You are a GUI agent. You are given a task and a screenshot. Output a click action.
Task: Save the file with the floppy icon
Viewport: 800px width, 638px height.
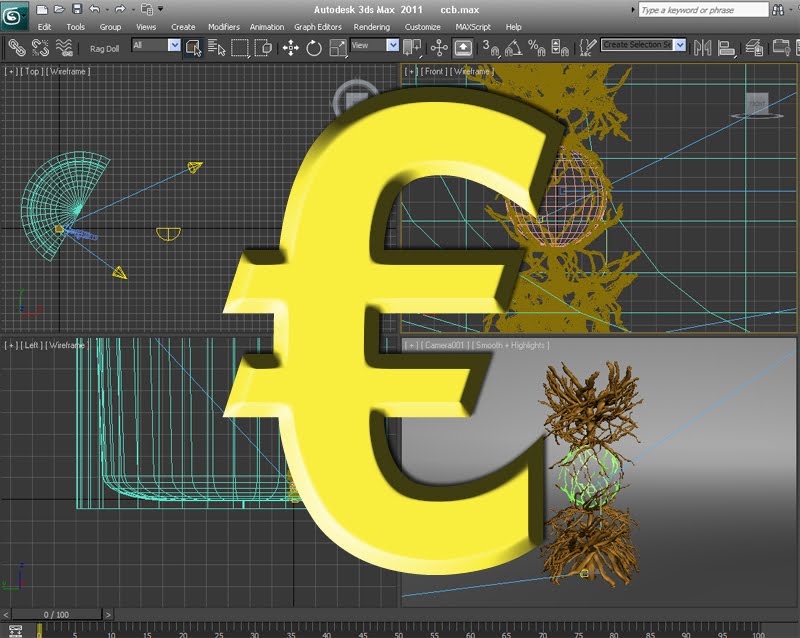tap(77, 9)
